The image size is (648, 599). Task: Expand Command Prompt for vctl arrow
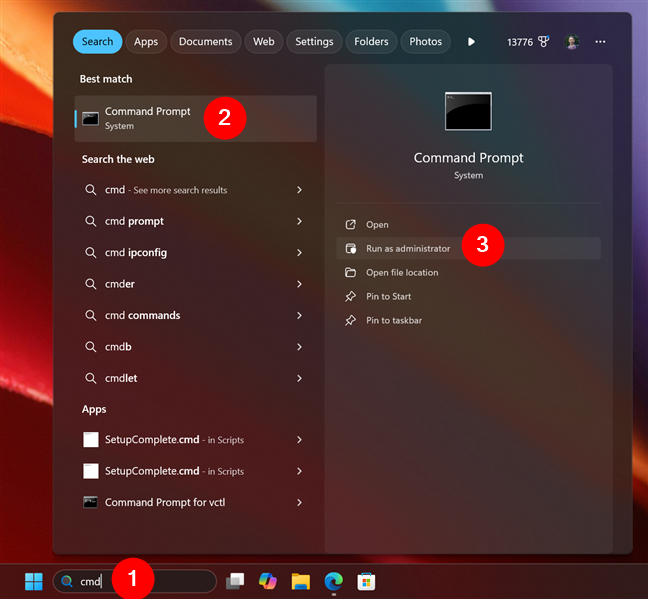[x=299, y=502]
